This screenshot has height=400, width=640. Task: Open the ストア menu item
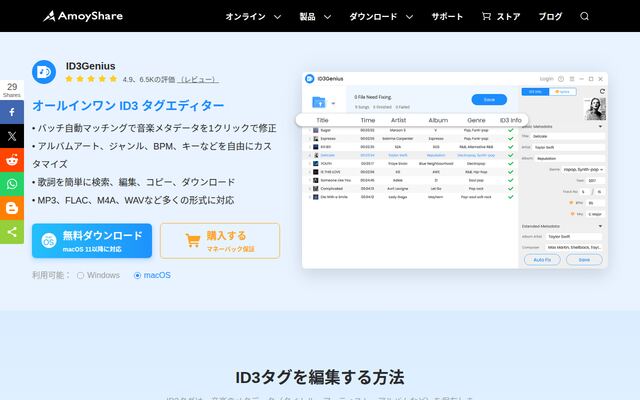[508, 16]
